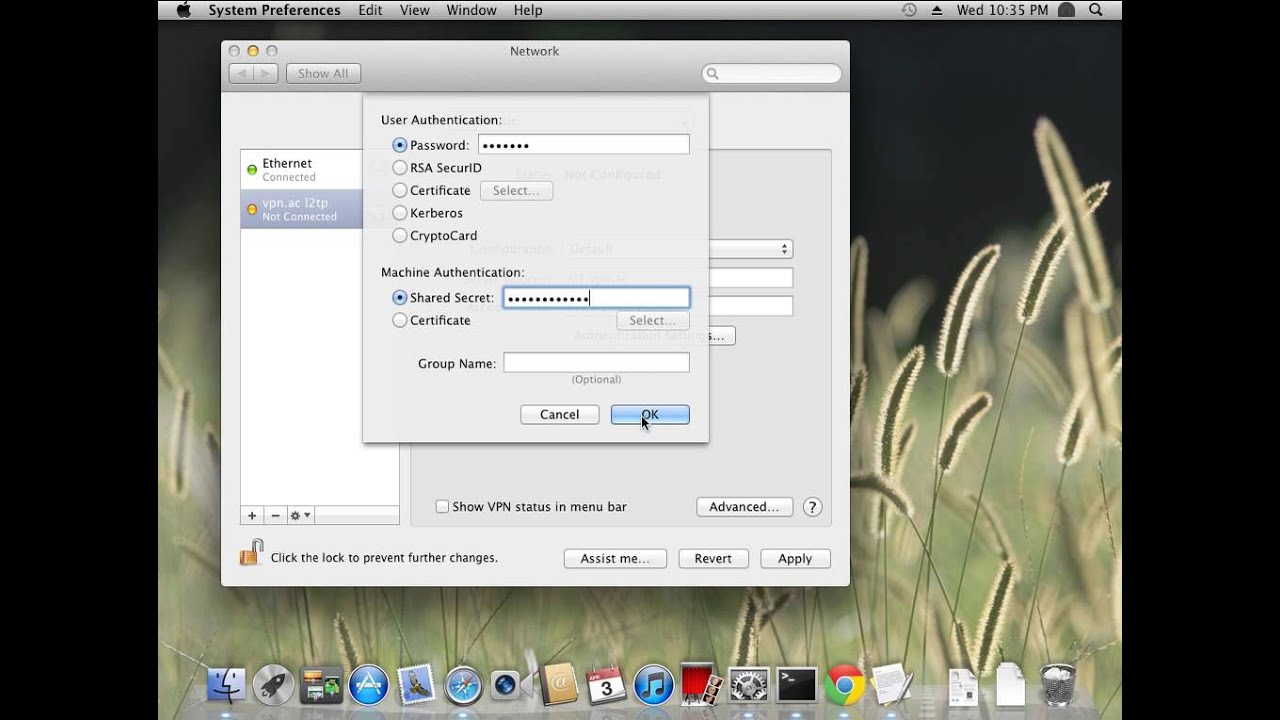Open Finder from the Dock
The height and width of the screenshot is (720, 1280).
pos(226,686)
